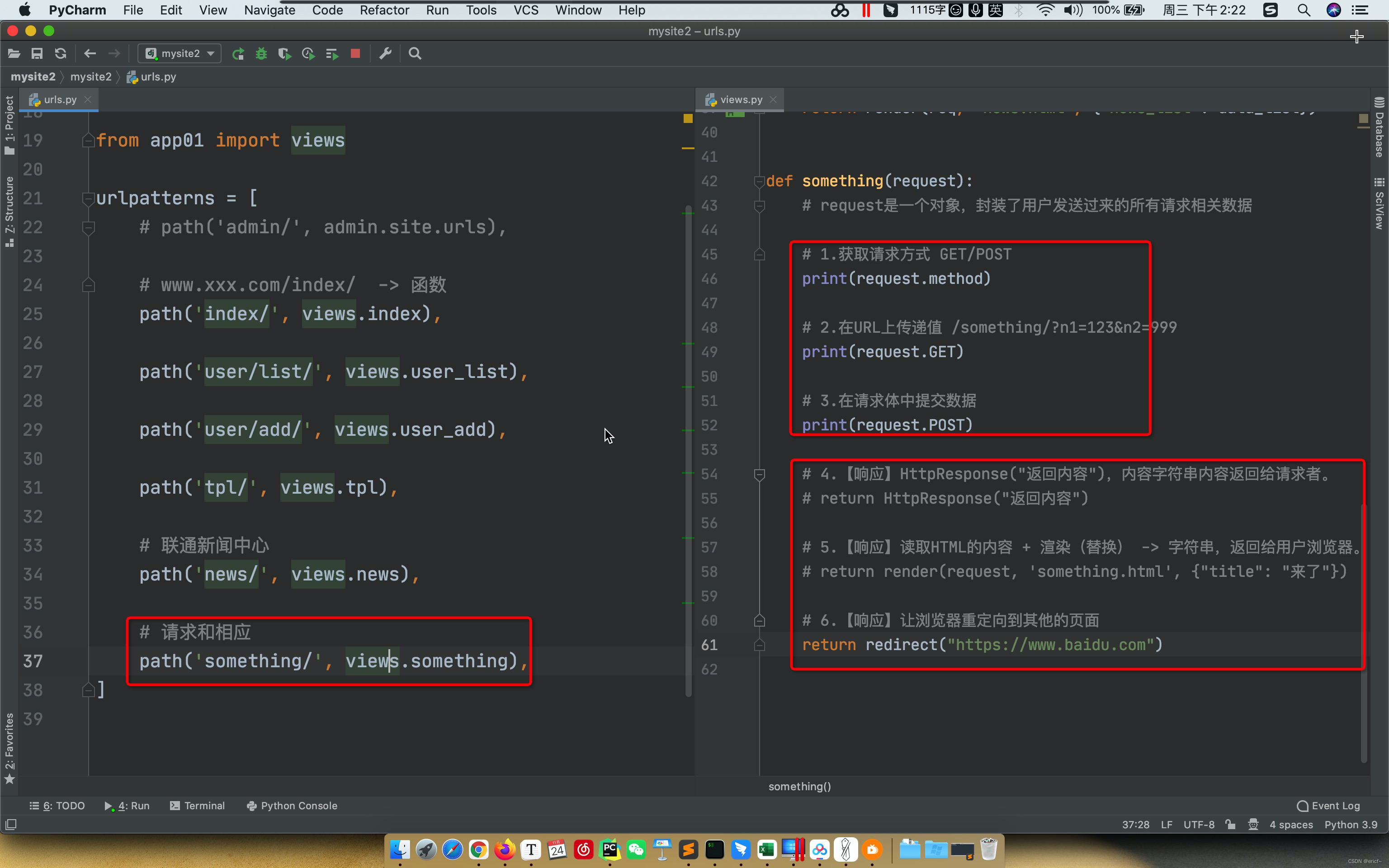
Task: Click the 4 spaces indent setting in status bar
Action: tap(1291, 824)
